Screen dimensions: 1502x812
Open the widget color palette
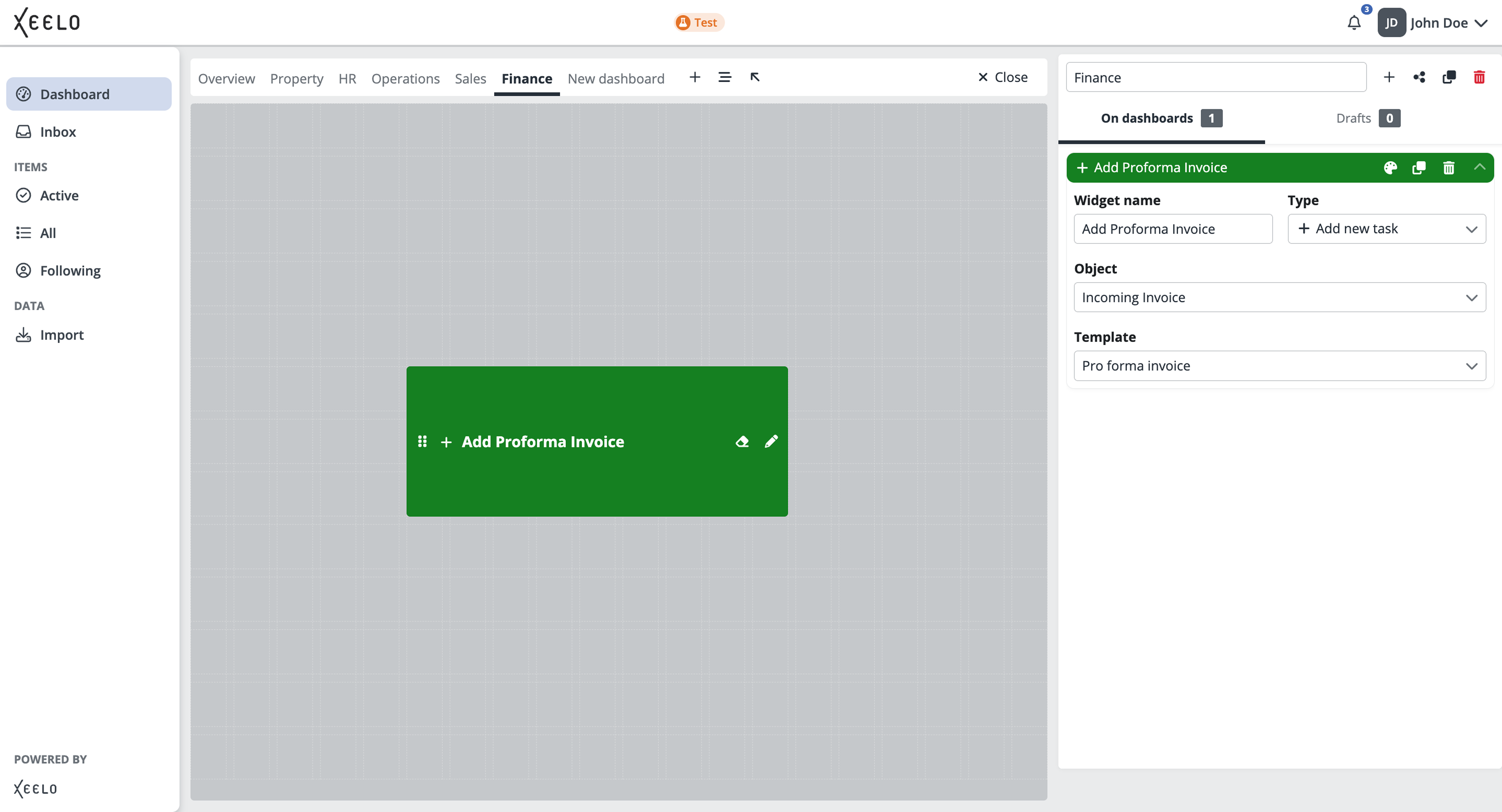click(x=1390, y=168)
